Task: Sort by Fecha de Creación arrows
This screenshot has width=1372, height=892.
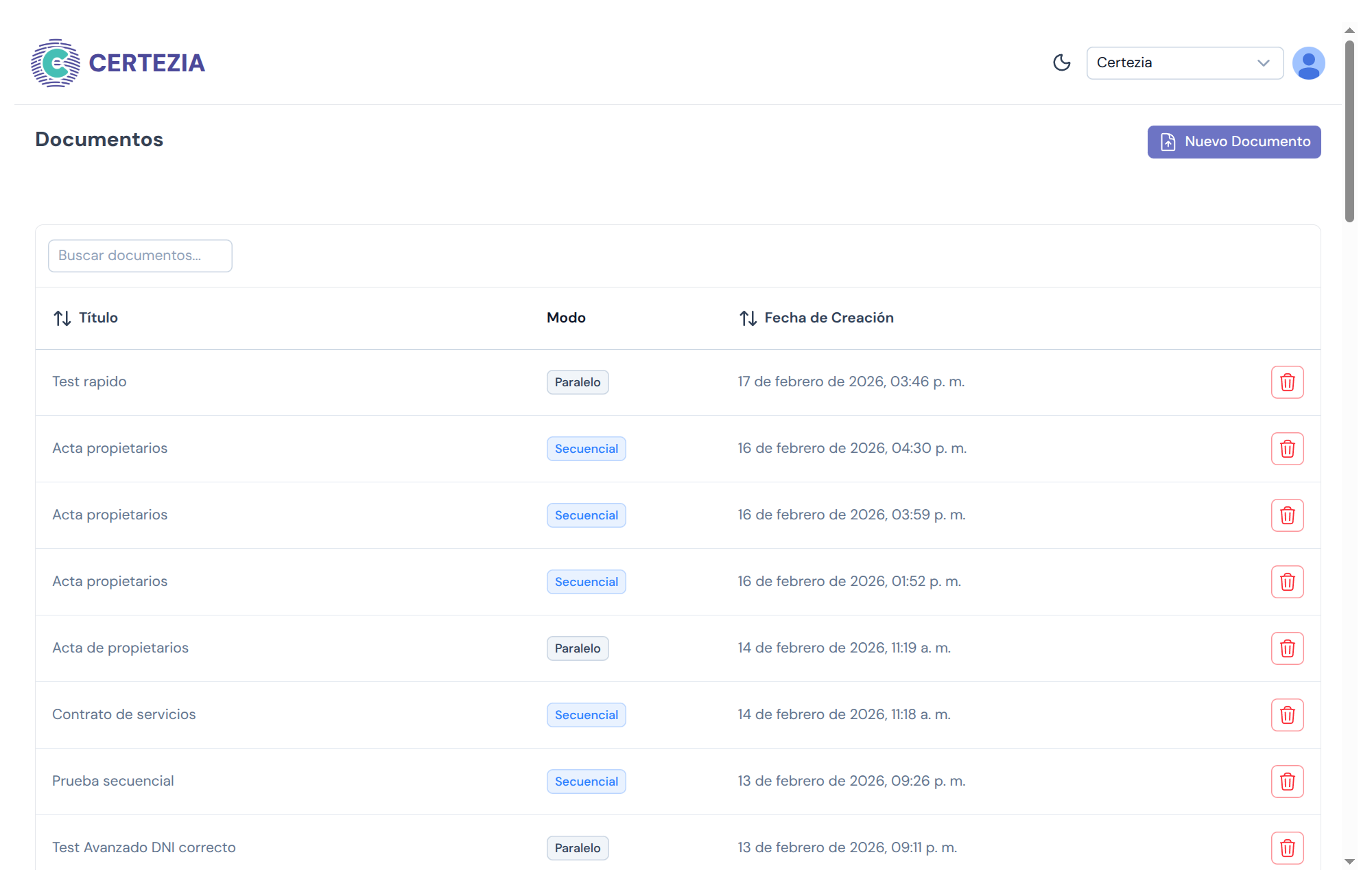Action: (x=748, y=318)
